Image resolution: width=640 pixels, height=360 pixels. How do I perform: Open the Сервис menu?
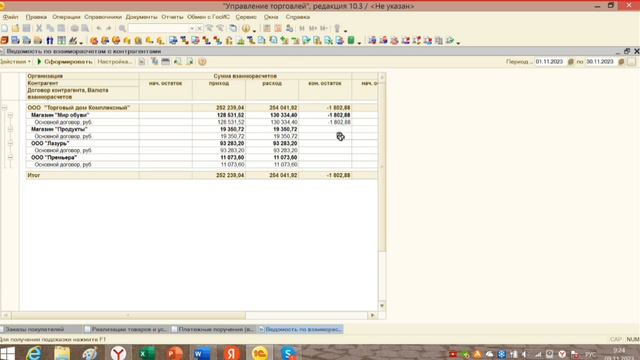(246, 17)
